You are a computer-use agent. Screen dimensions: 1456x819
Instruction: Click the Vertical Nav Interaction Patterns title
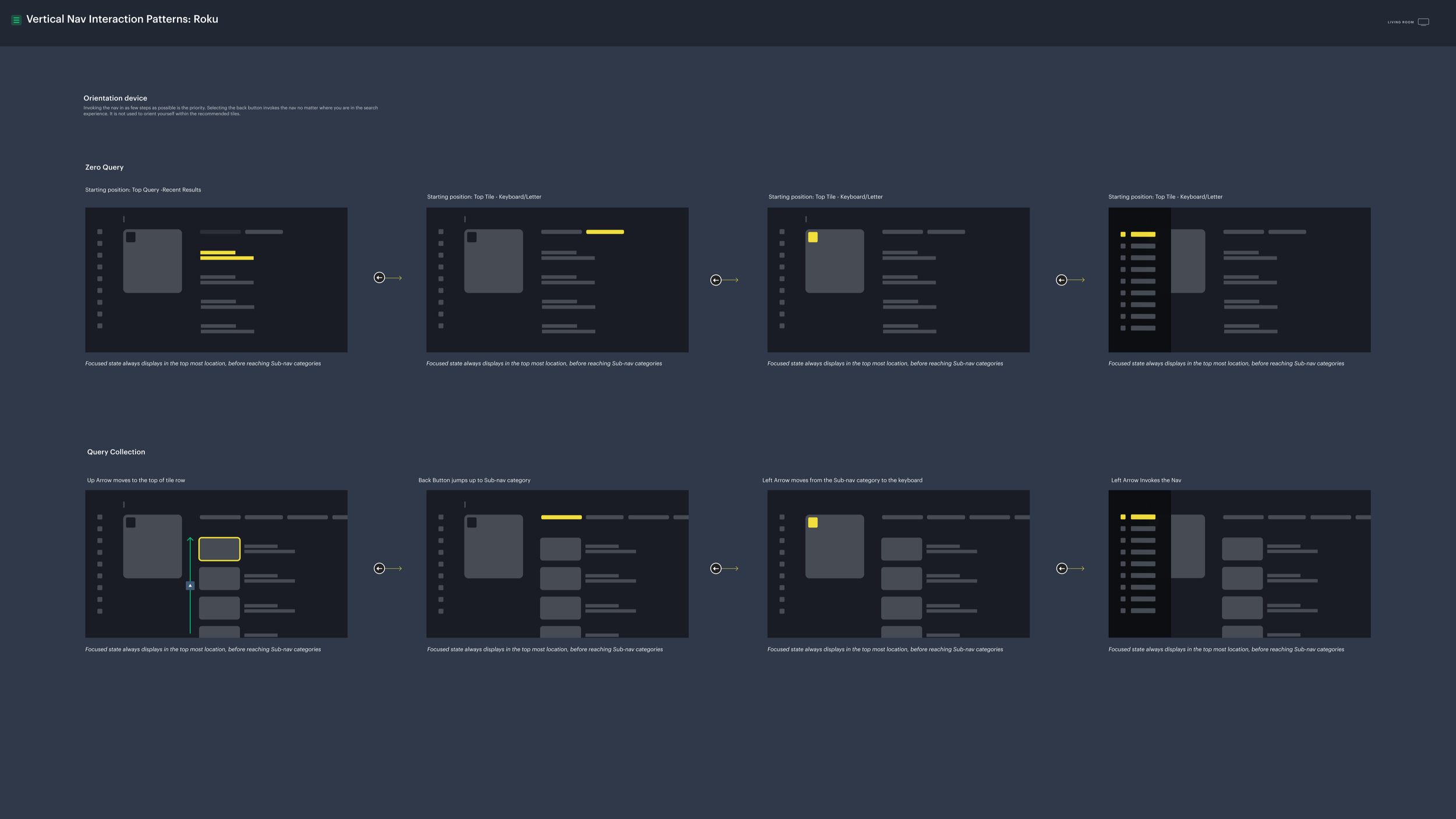pos(122,19)
